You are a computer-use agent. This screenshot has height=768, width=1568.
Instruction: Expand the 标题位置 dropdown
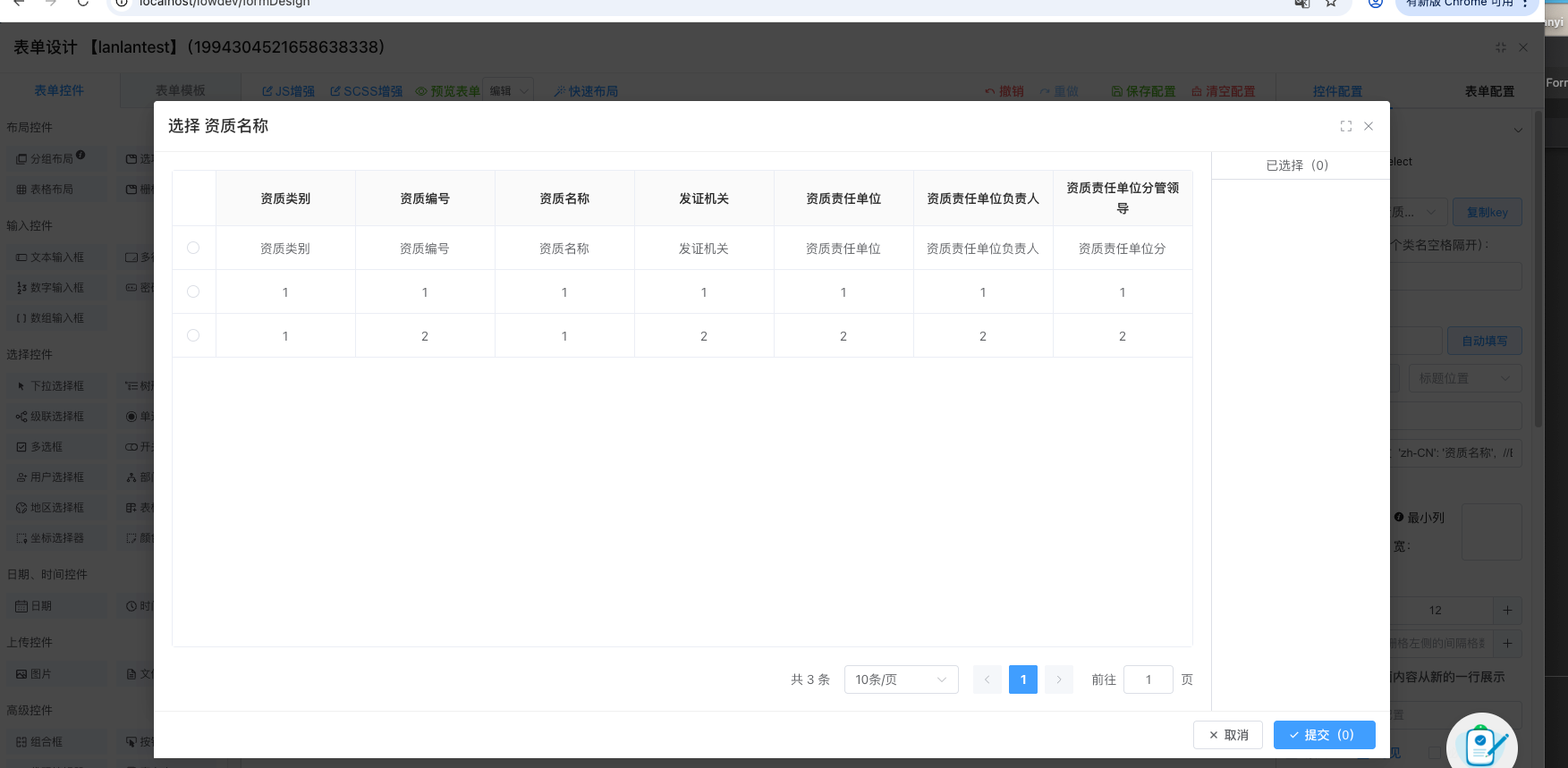click(x=1464, y=378)
